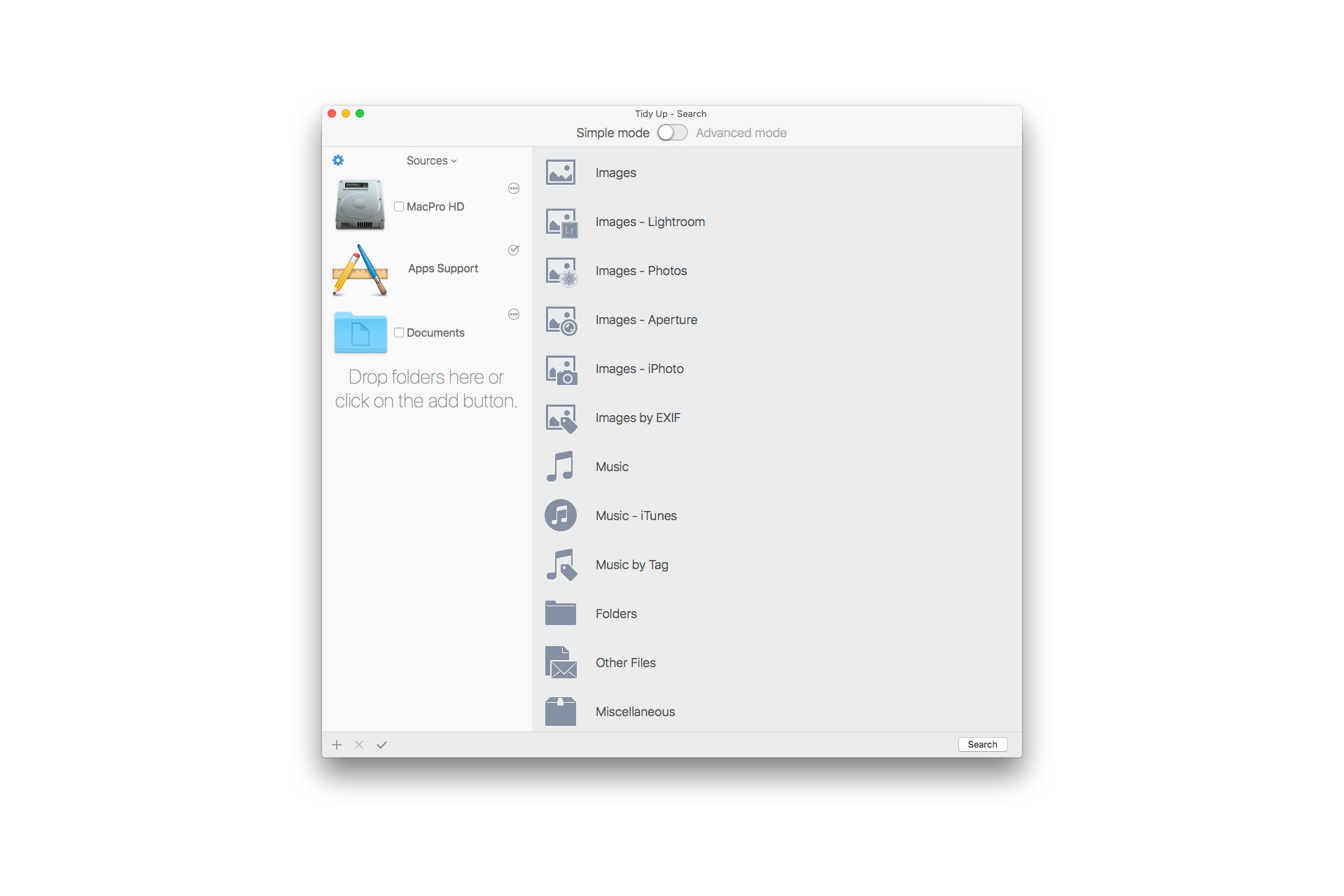Select the Apps Support application icon

(x=360, y=269)
